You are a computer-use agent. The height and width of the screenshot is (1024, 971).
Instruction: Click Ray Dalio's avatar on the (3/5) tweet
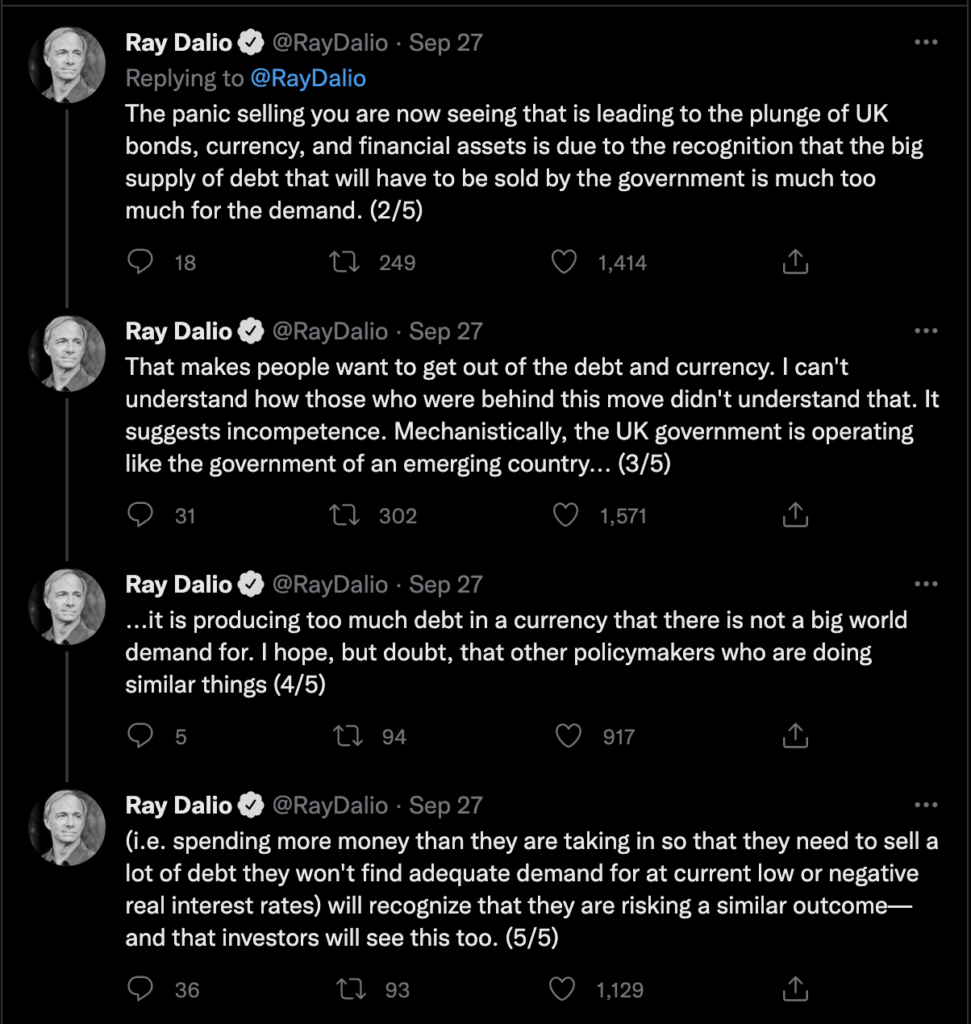[67, 353]
